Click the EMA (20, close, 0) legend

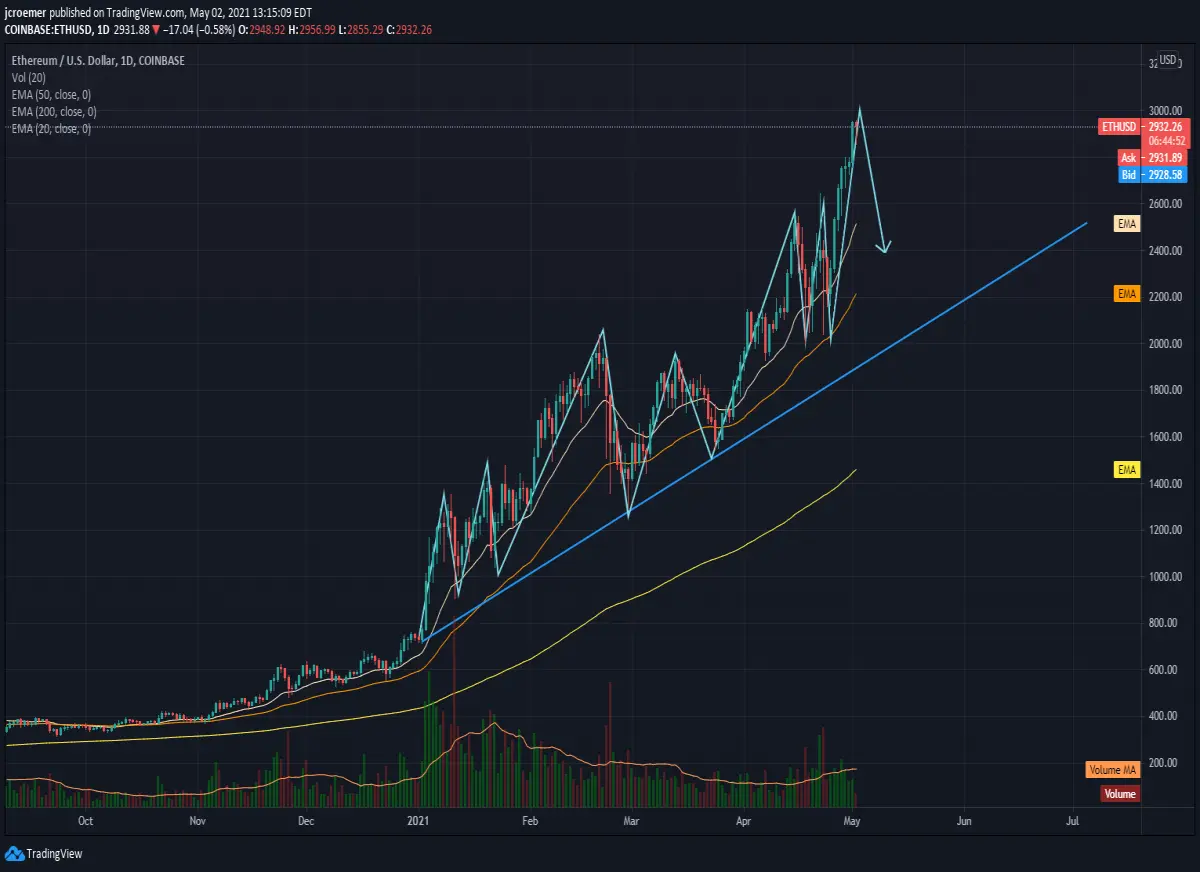coord(51,129)
